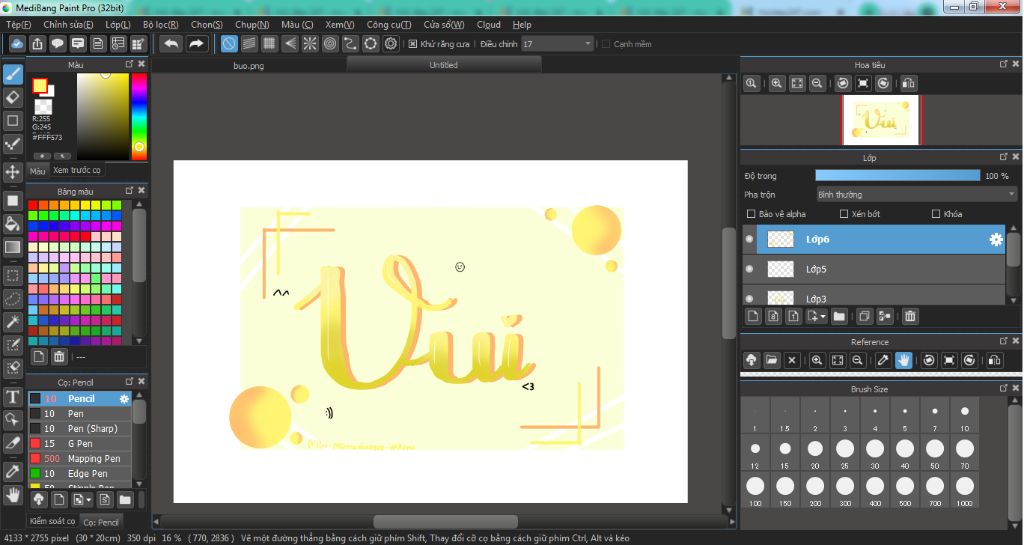
Task: Switch to buo.png tab
Action: pyautogui.click(x=248, y=65)
